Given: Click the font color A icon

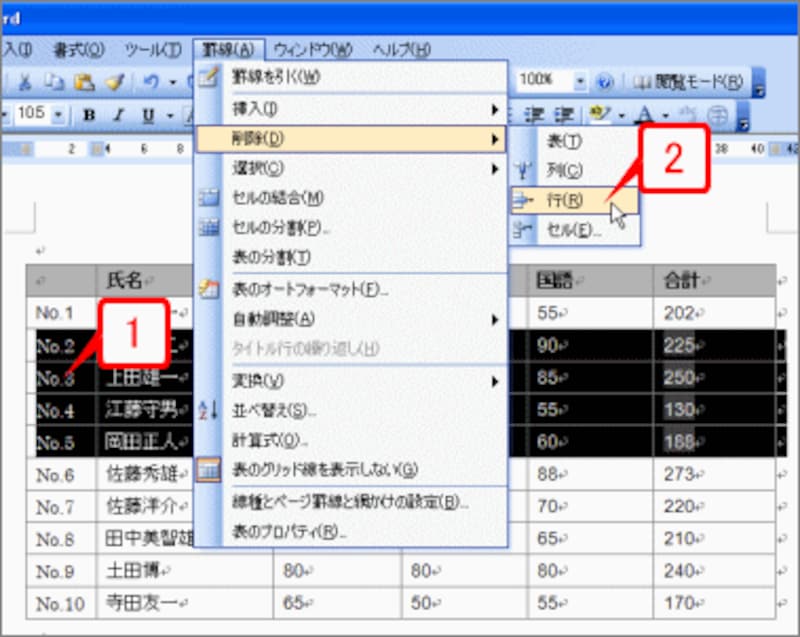Looking at the screenshot, I should [x=644, y=115].
